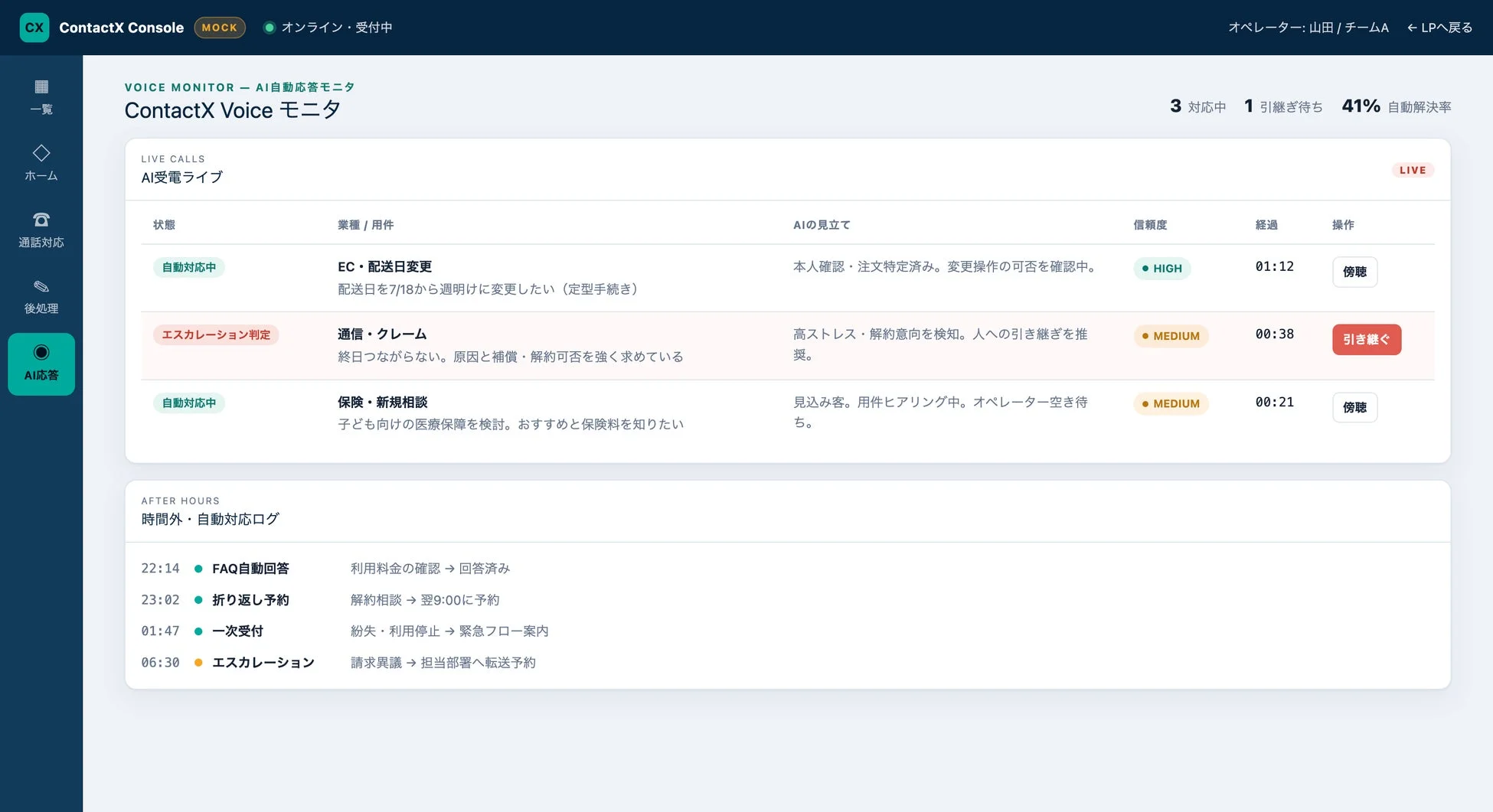This screenshot has width=1493, height=812.
Task: Click the 1 引継ぎ待ち counter
Action: coord(1283,106)
